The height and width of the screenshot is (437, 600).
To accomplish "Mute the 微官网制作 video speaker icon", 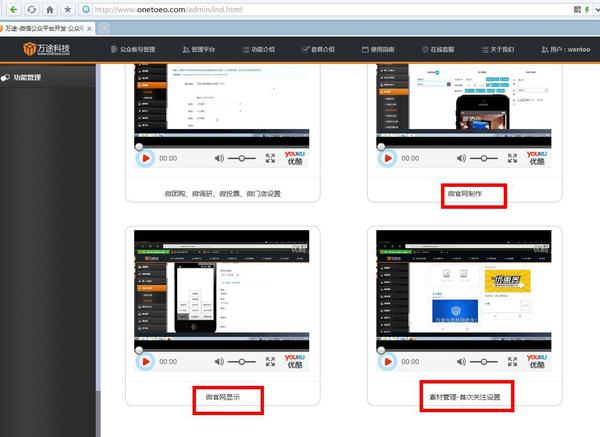I will click(461, 158).
